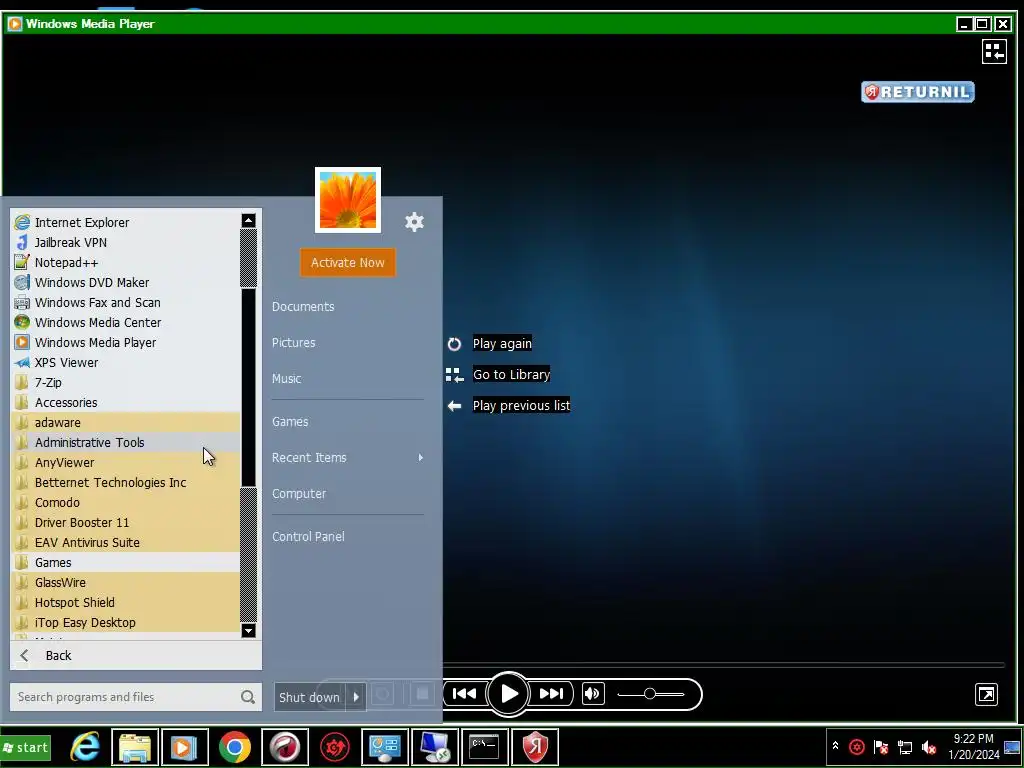
Task: Go Back from the All Programs list
Action: [136, 656]
